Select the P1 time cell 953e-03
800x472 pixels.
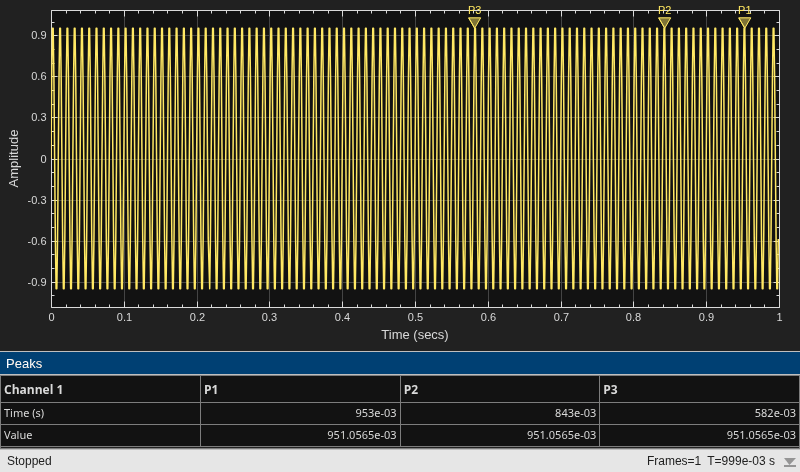click(x=301, y=413)
